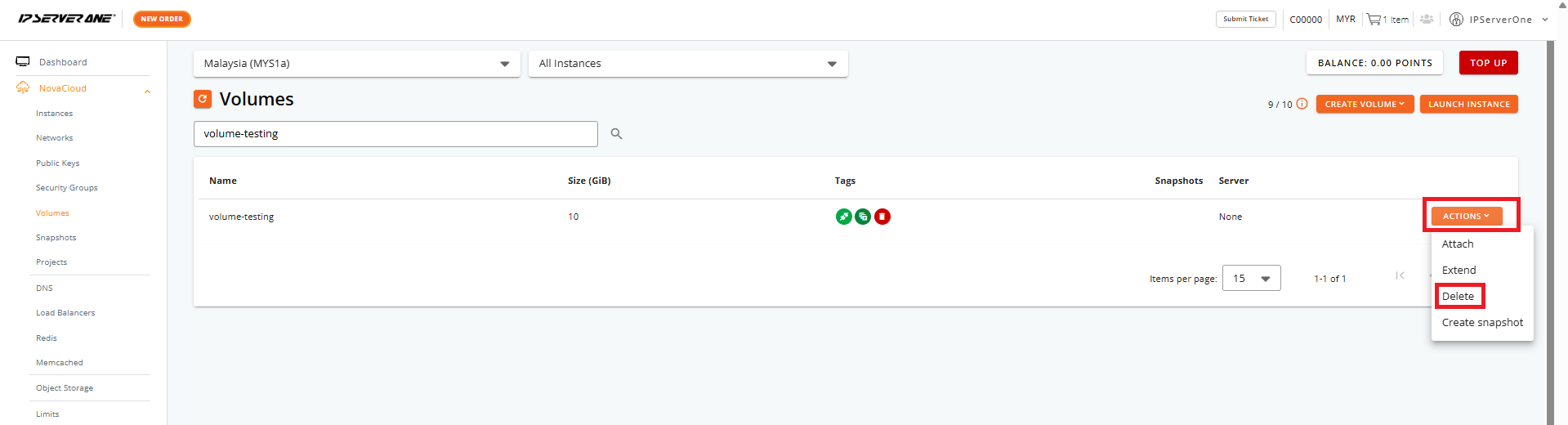The width and height of the screenshot is (1568, 425).
Task: Choose Create snapshot in Actions menu
Action: 1482,323
